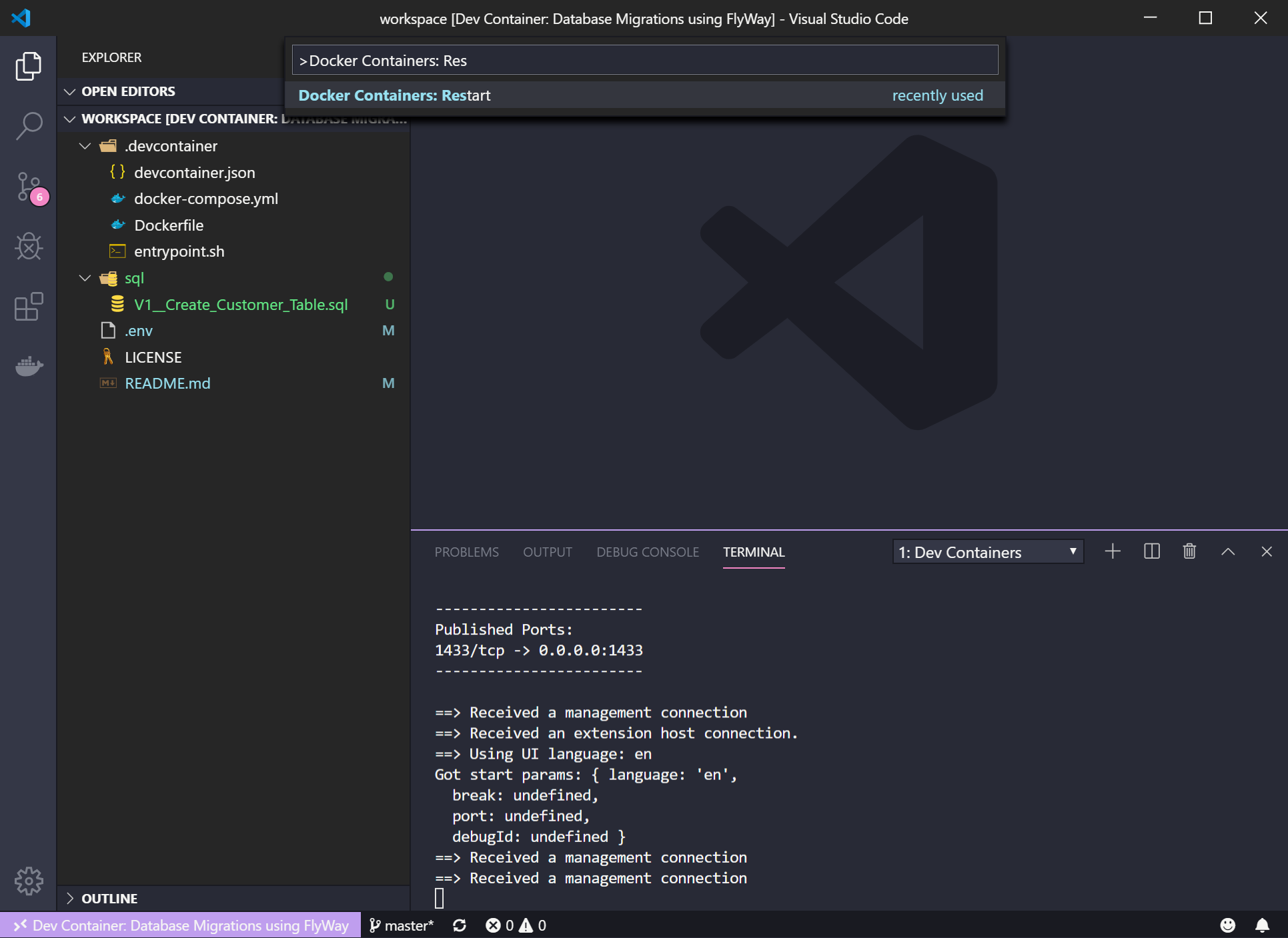
Task: Create a new terminal with plus icon
Action: click(1112, 551)
